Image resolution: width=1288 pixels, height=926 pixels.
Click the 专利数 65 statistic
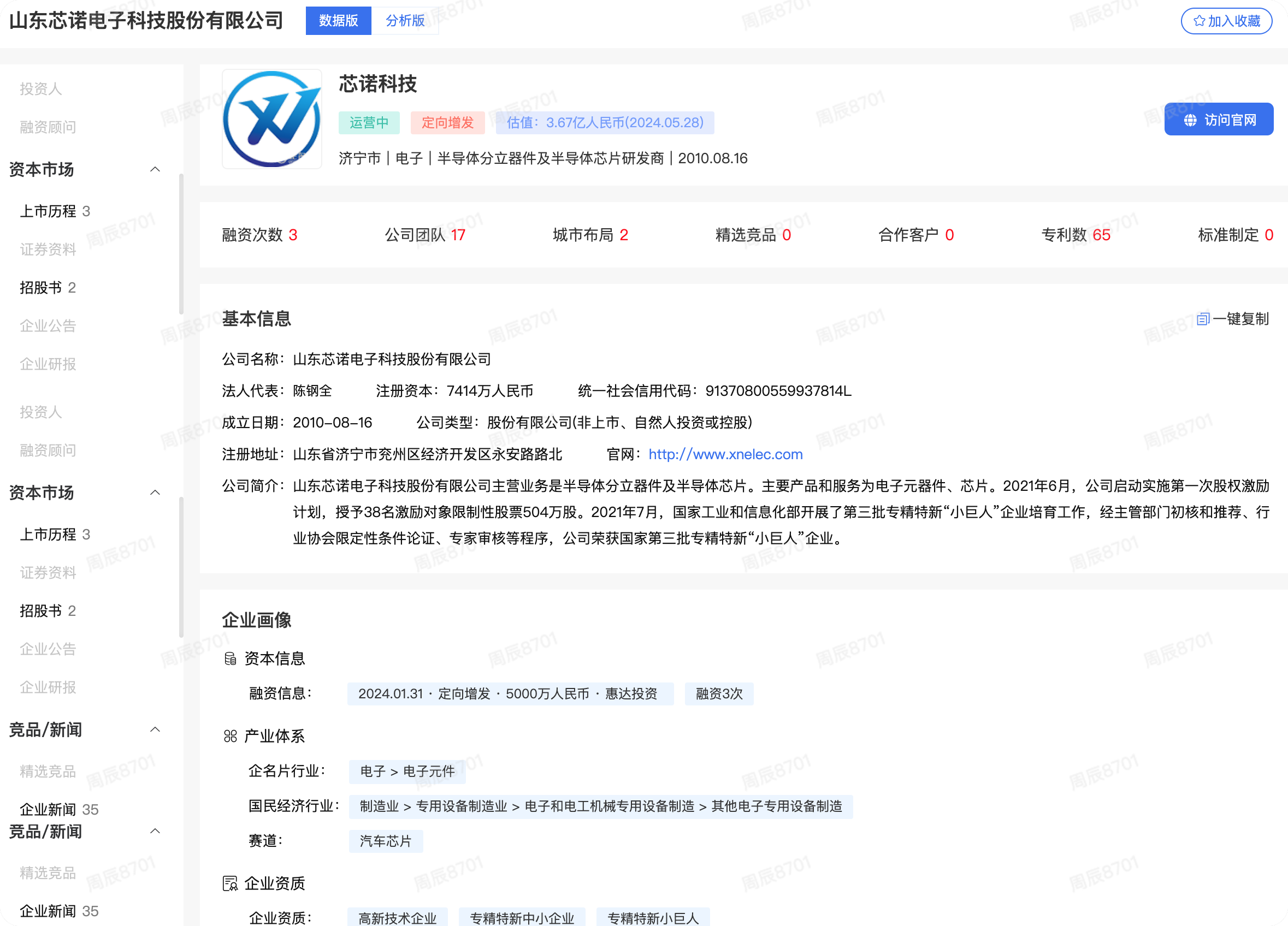point(1075,235)
